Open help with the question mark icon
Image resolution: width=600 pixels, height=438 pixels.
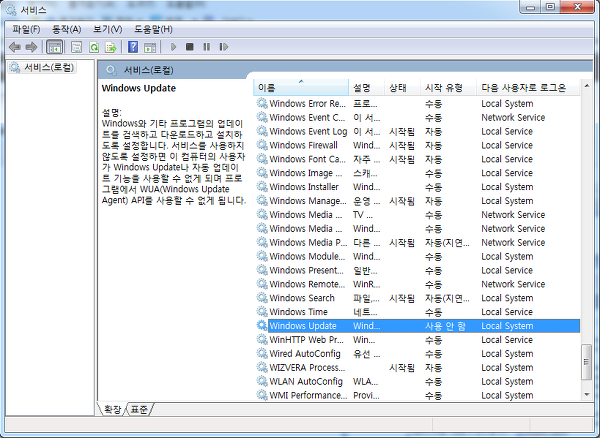click(x=133, y=47)
